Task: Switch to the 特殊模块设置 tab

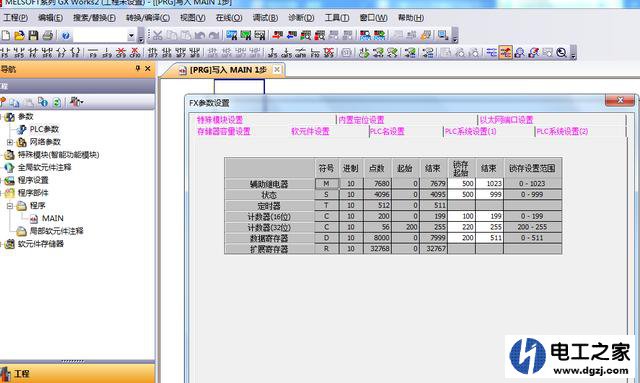Action: tap(220, 120)
